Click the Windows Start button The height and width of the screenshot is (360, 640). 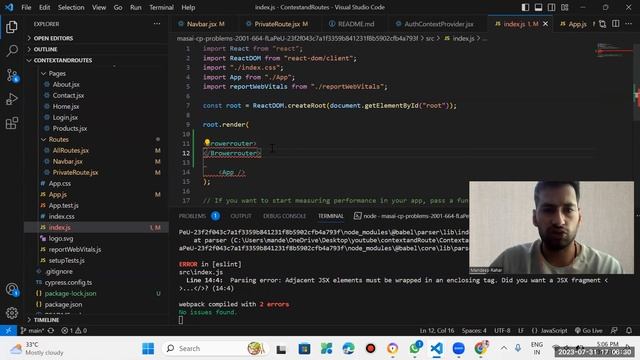[x=148, y=349]
